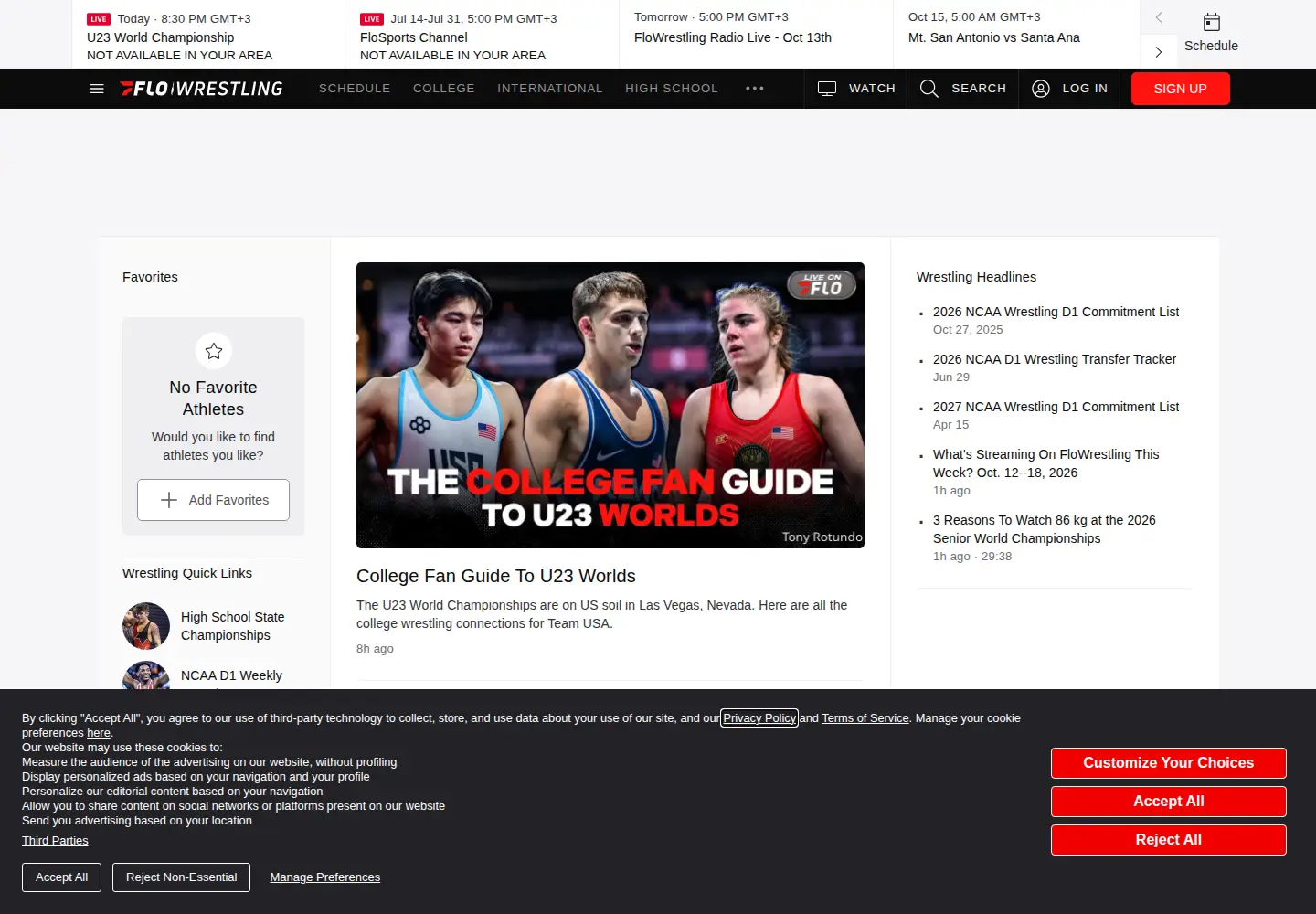Click the red Sign Up button
Viewport: 1316px width, 914px height.
[1181, 89]
